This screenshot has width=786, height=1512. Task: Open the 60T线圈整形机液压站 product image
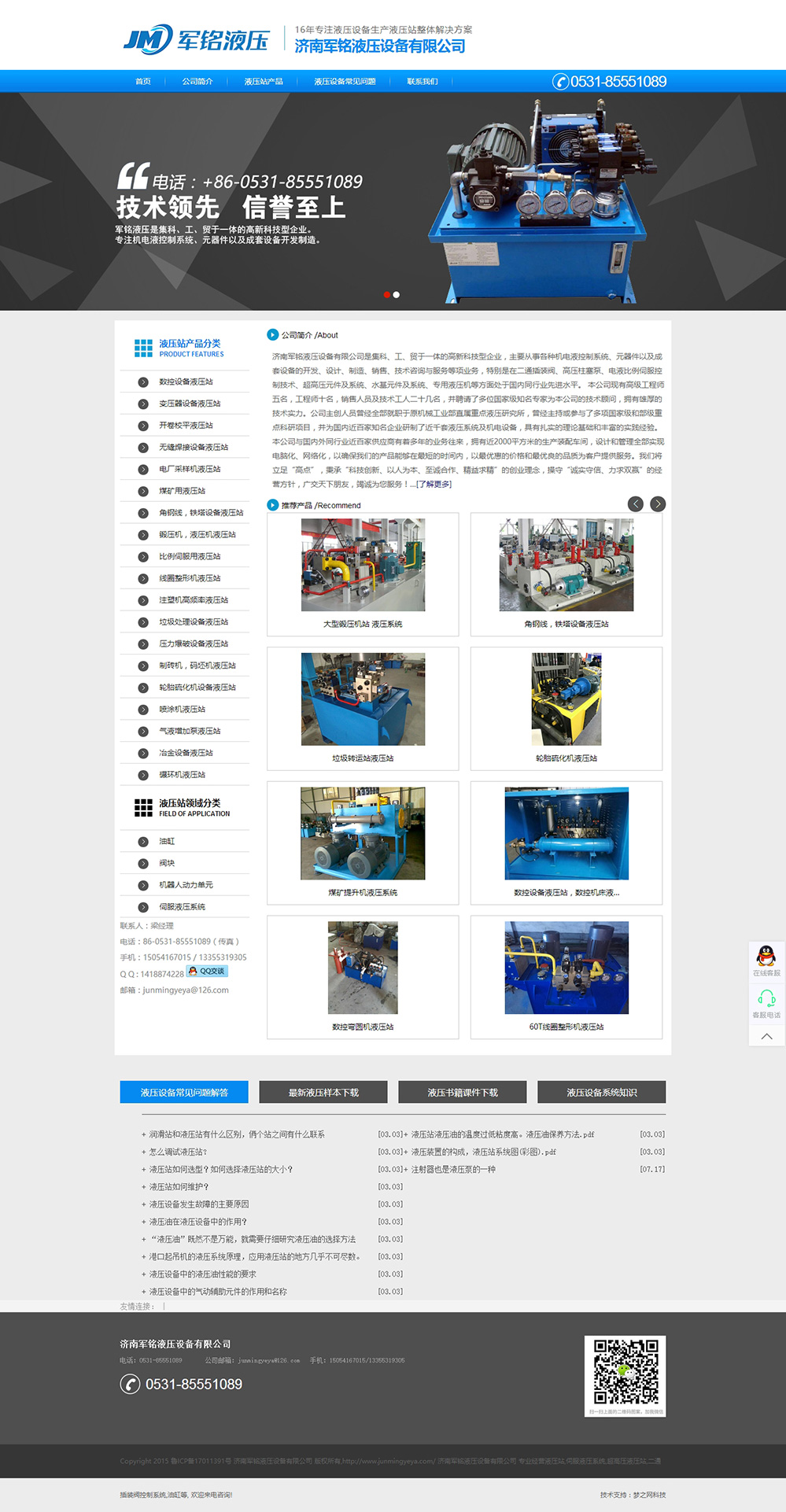566,968
